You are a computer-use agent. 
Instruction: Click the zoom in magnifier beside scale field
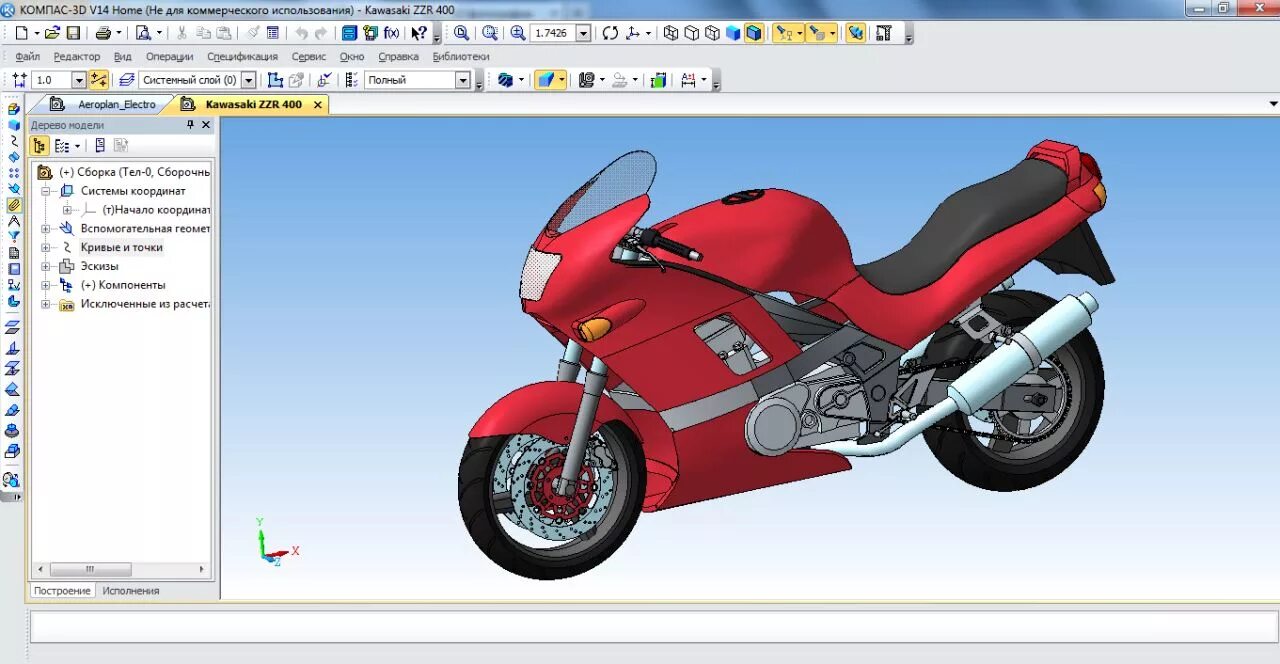pyautogui.click(x=518, y=33)
